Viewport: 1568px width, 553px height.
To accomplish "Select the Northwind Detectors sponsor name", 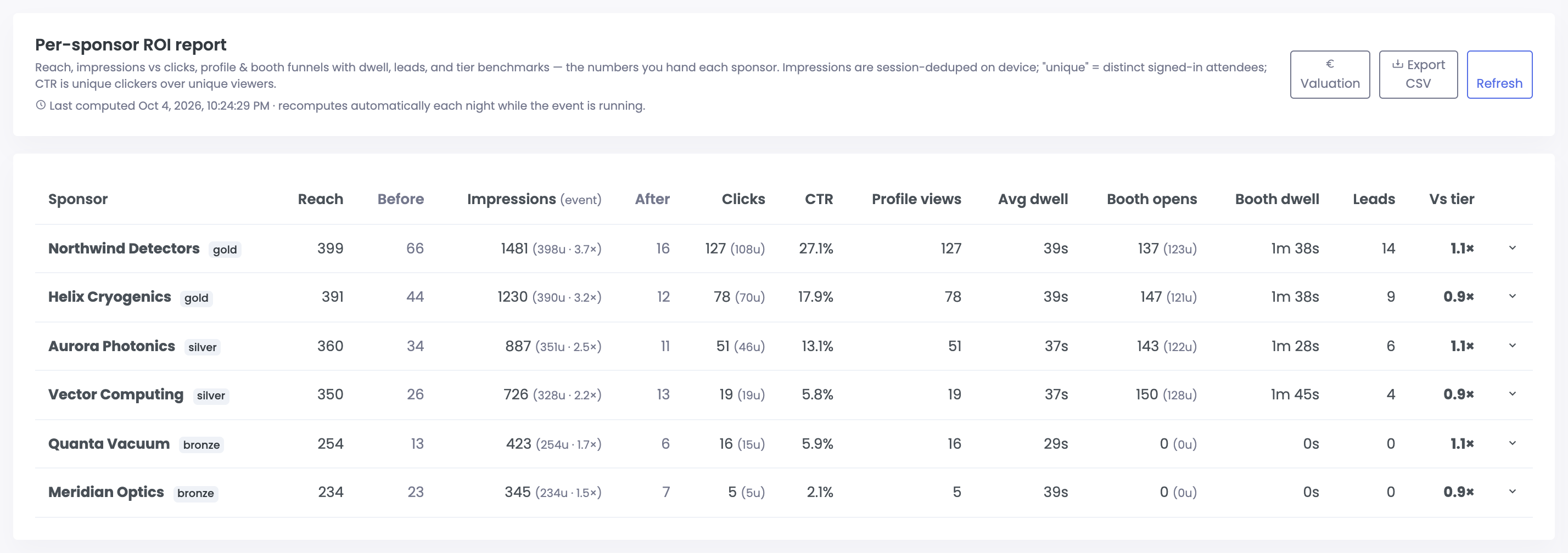I will coord(124,248).
